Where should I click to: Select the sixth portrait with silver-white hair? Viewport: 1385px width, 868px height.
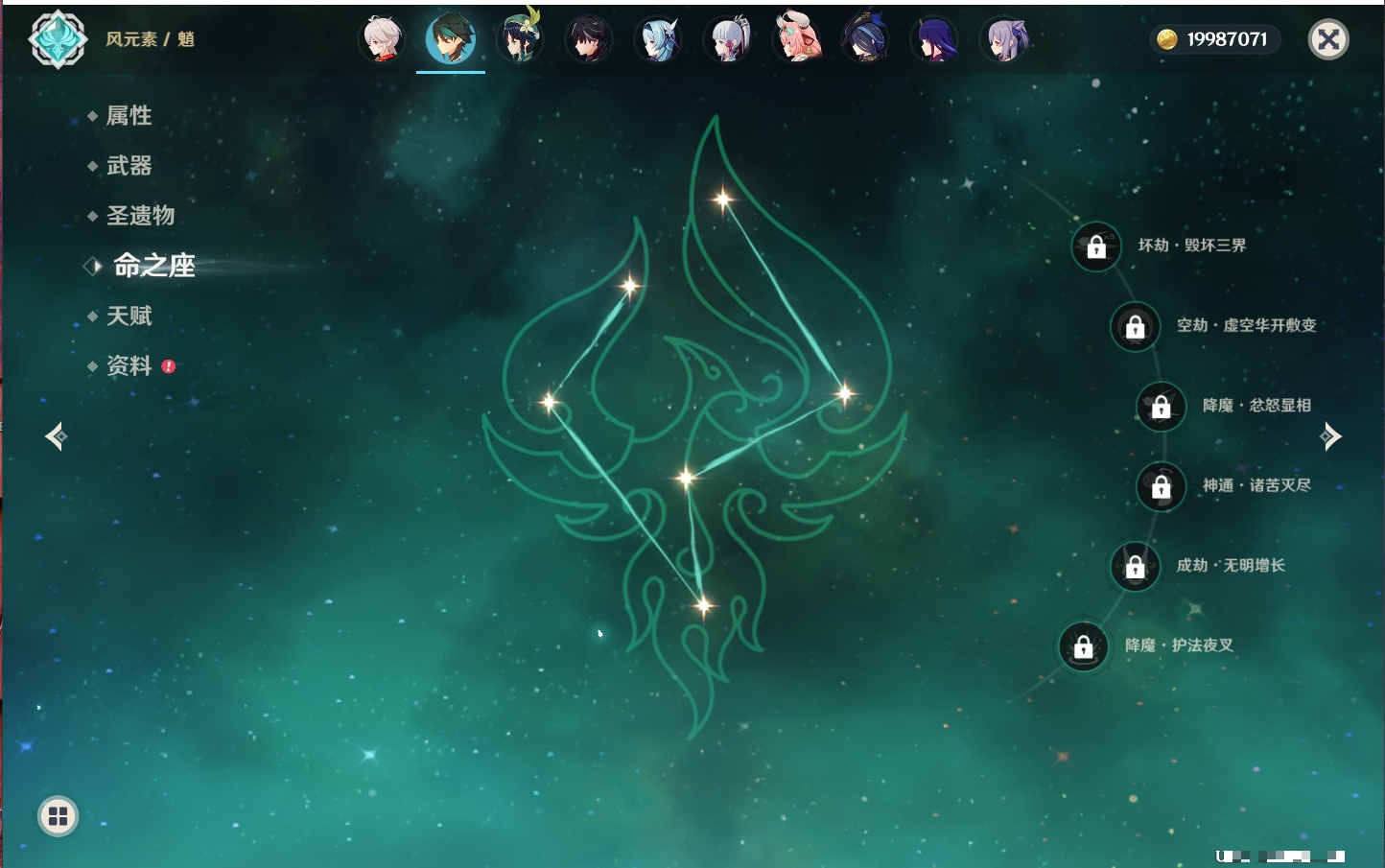coord(727,39)
